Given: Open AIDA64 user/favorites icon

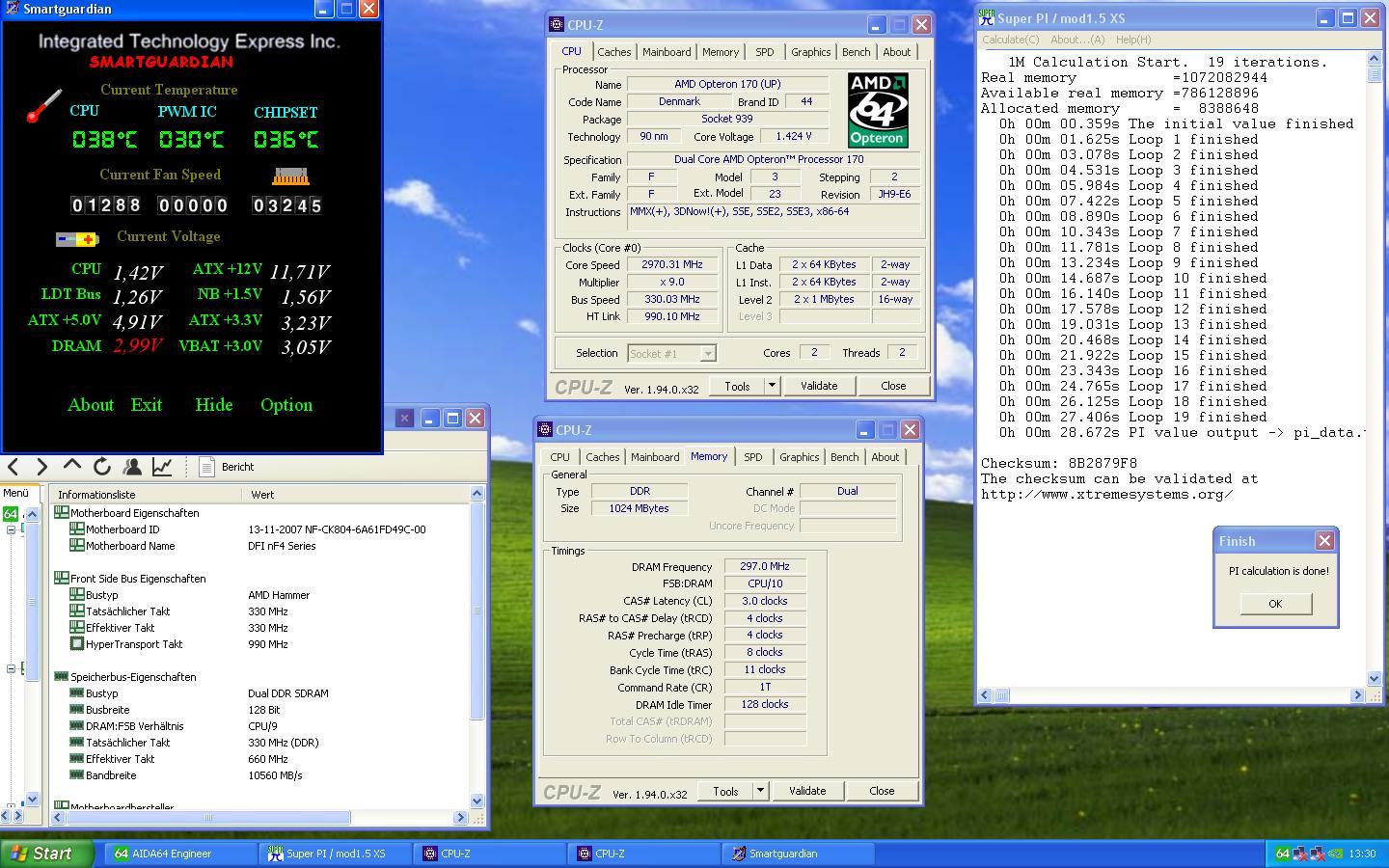Looking at the screenshot, I should coord(132,467).
